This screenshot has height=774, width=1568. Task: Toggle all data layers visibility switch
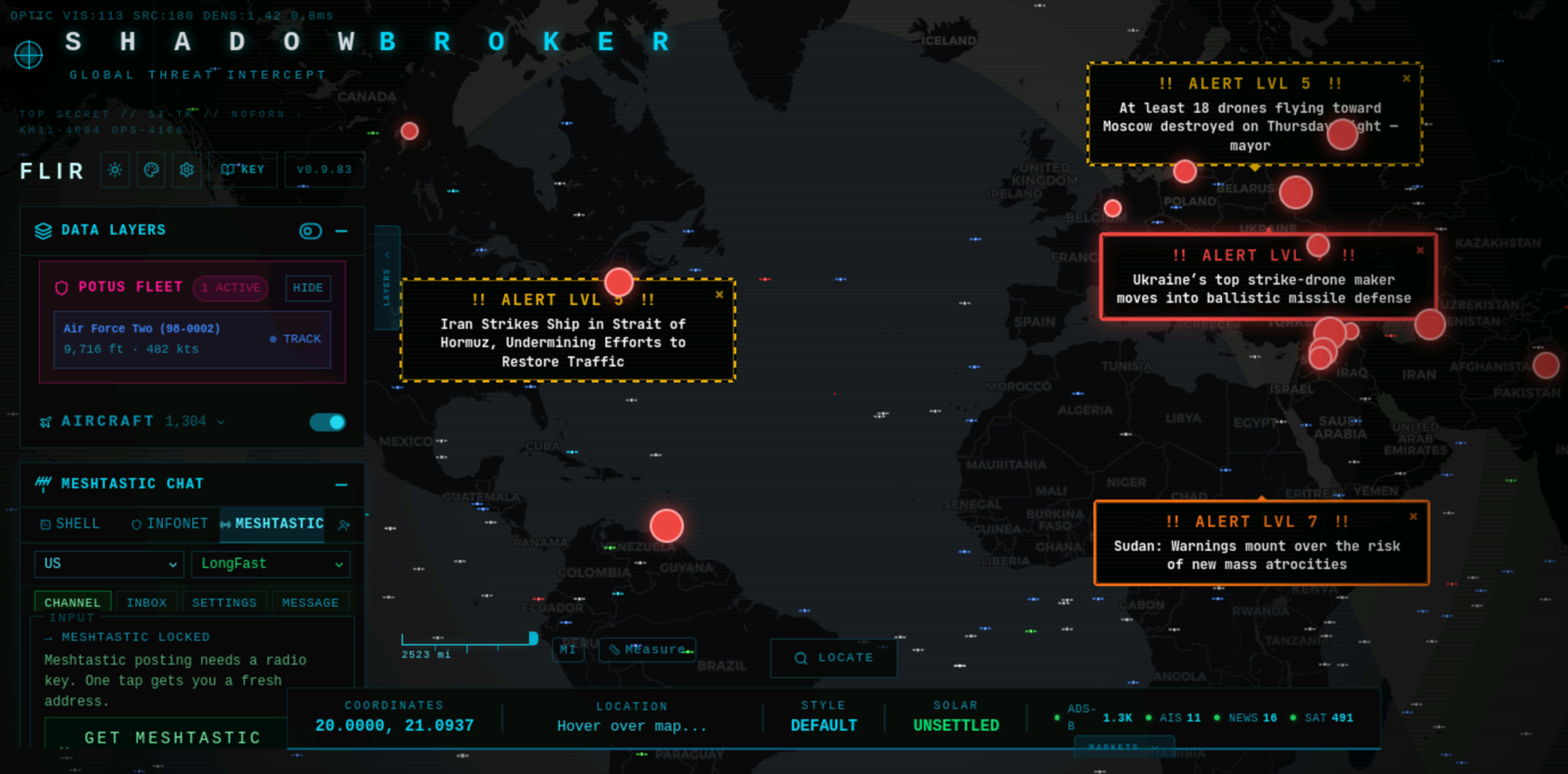pyautogui.click(x=310, y=231)
